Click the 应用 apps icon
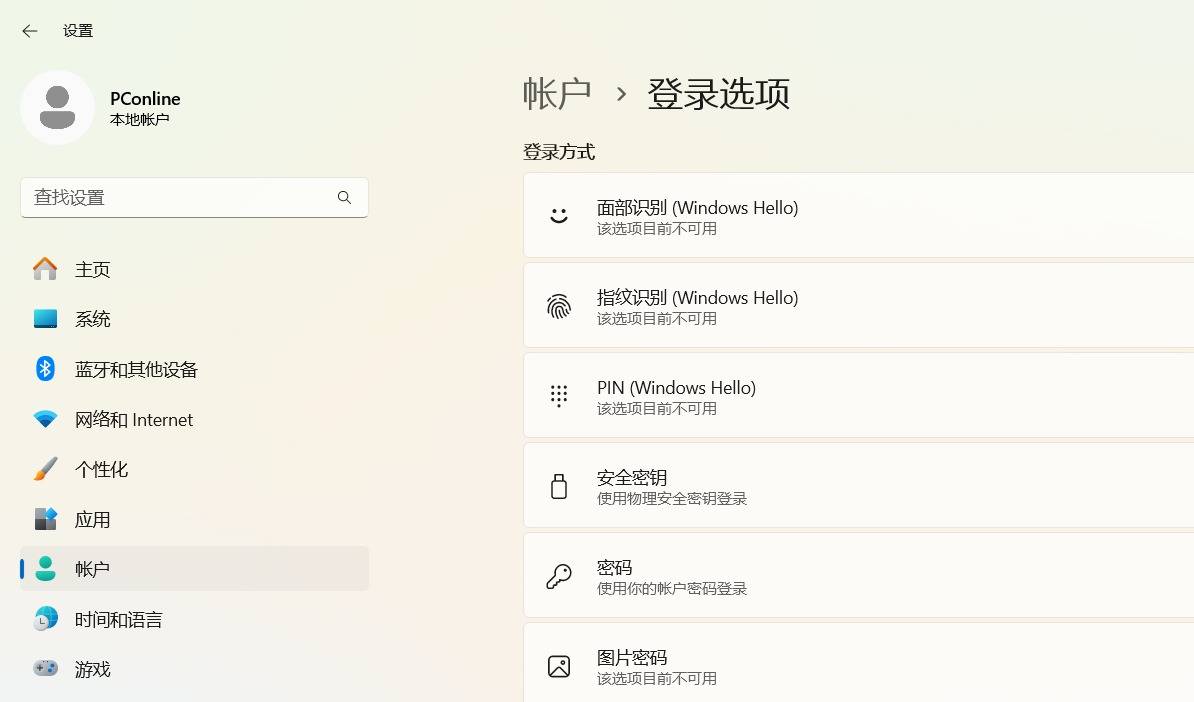 click(x=45, y=519)
